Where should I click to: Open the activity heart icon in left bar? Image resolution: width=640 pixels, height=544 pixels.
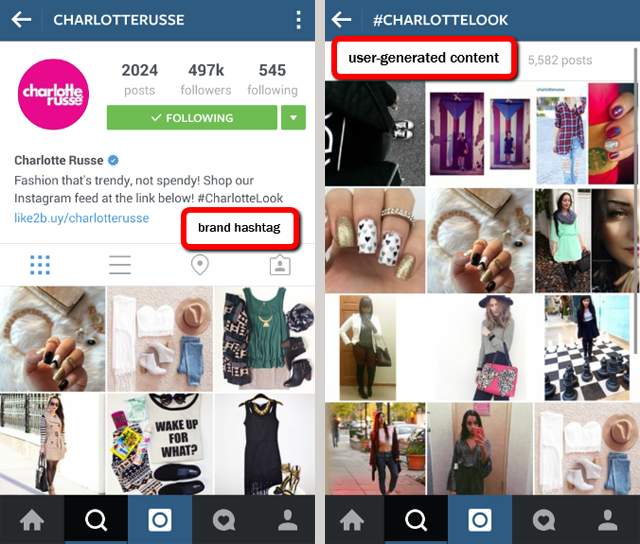224,520
